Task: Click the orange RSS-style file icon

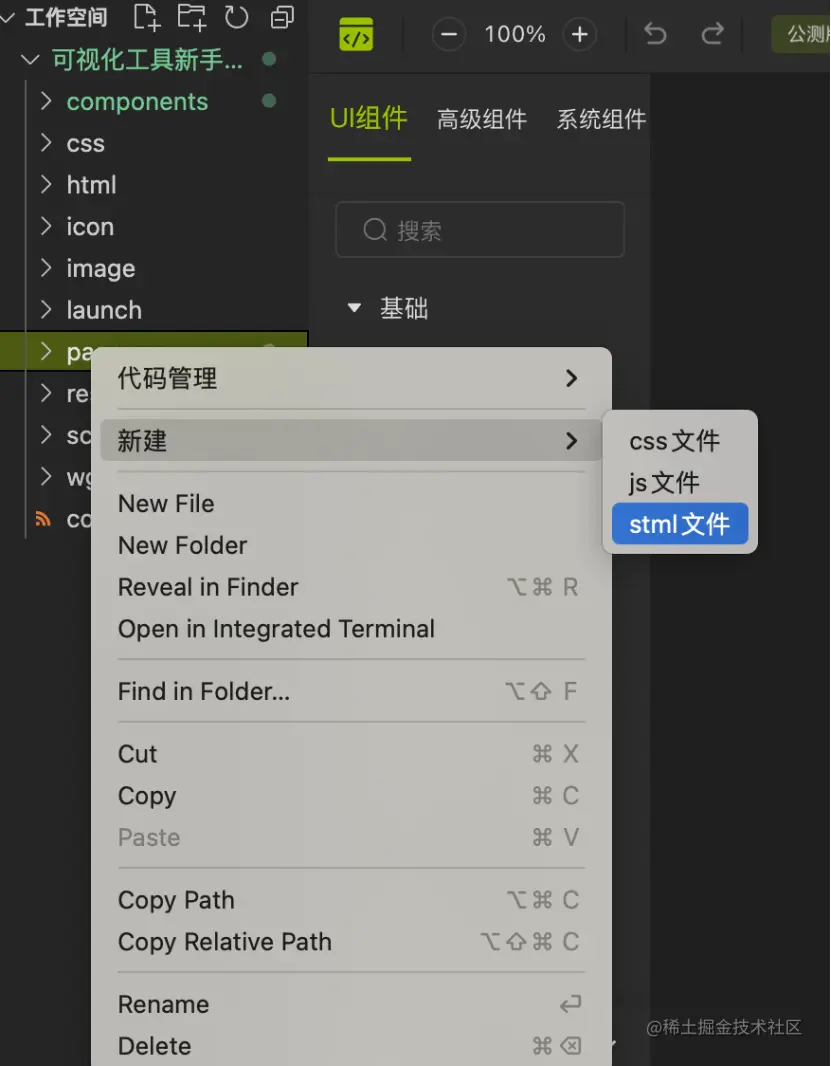Action: [43, 519]
